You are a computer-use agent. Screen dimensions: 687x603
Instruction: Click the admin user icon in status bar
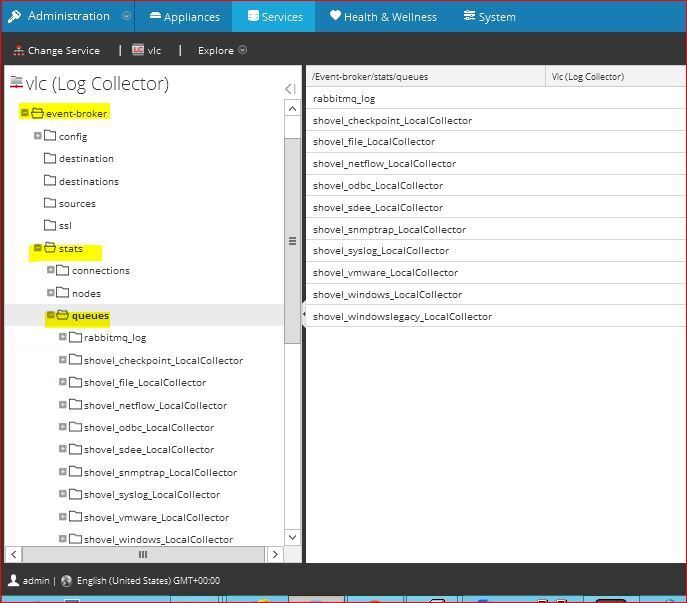(x=13, y=580)
